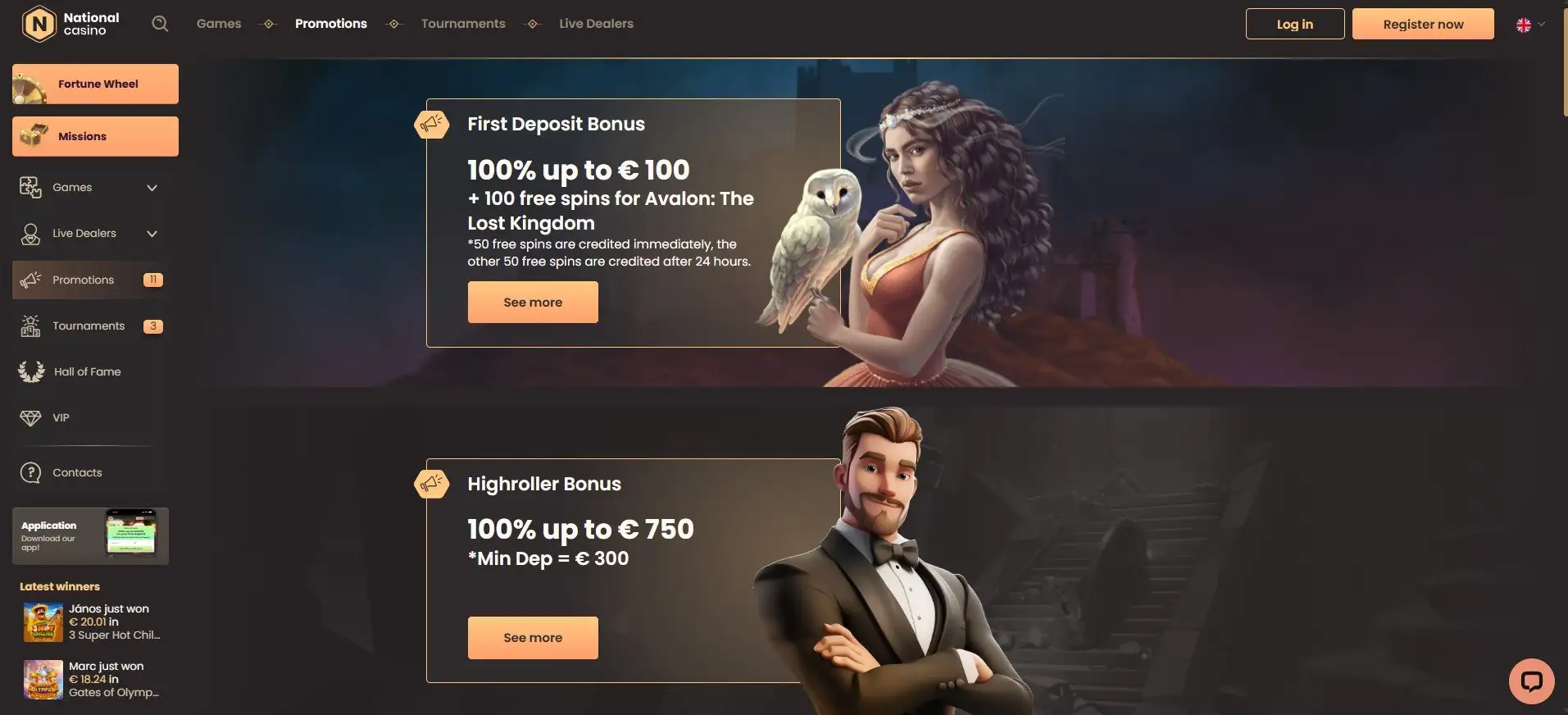
Task: Open the Fortune Wheel banner
Action: point(95,84)
